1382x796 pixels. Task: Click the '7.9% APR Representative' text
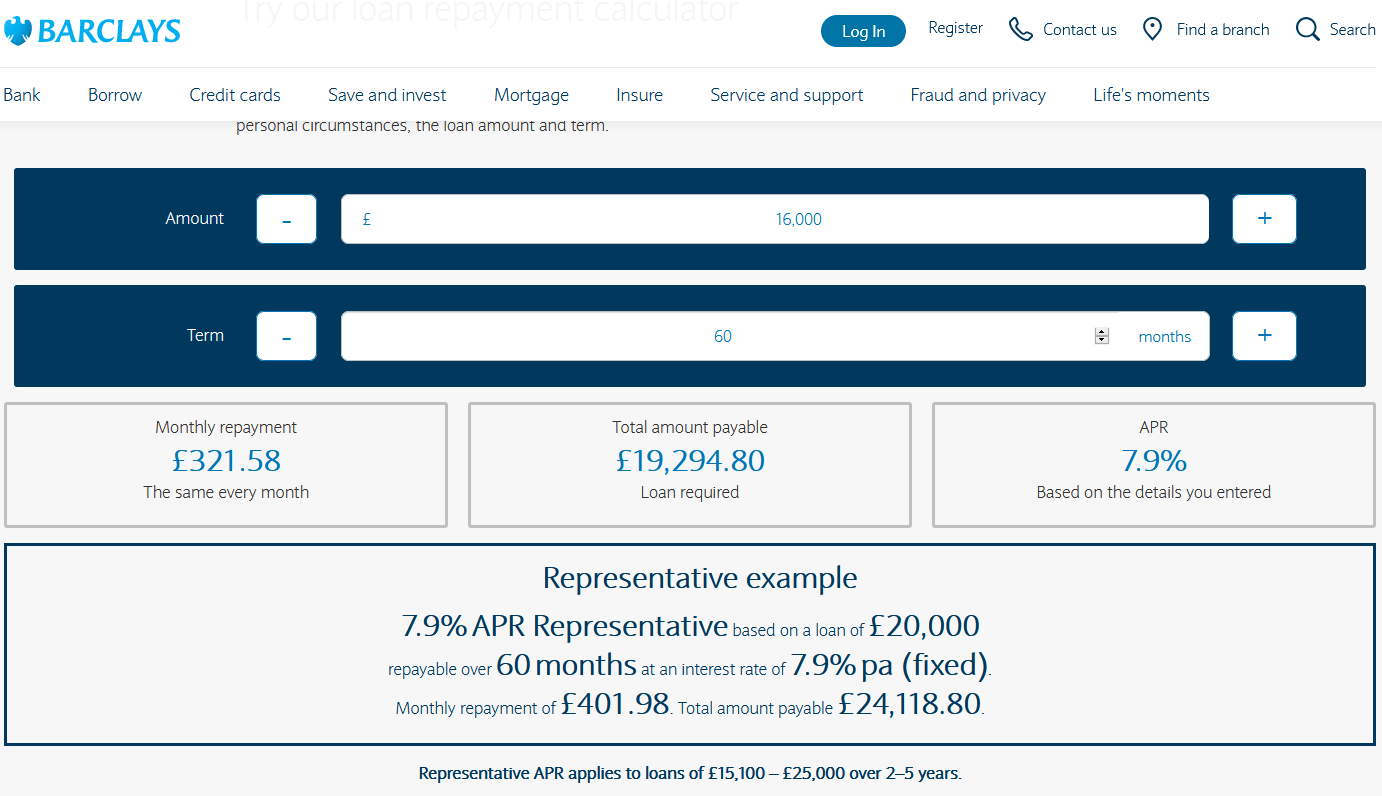pos(564,626)
